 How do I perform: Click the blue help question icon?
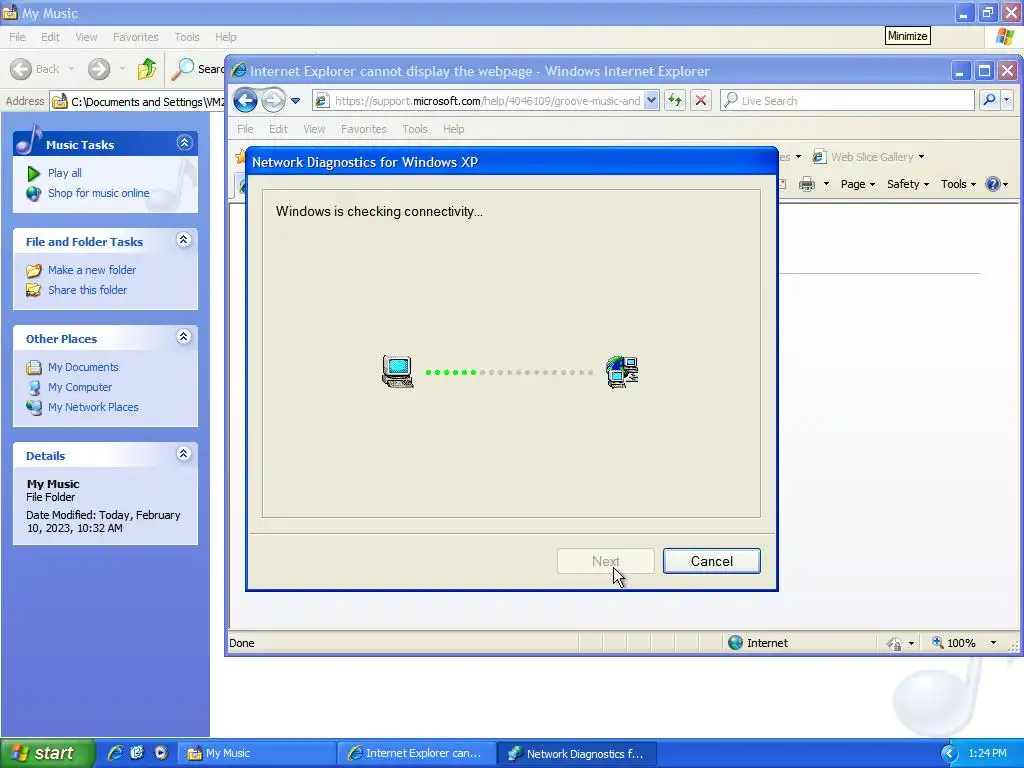click(x=993, y=184)
